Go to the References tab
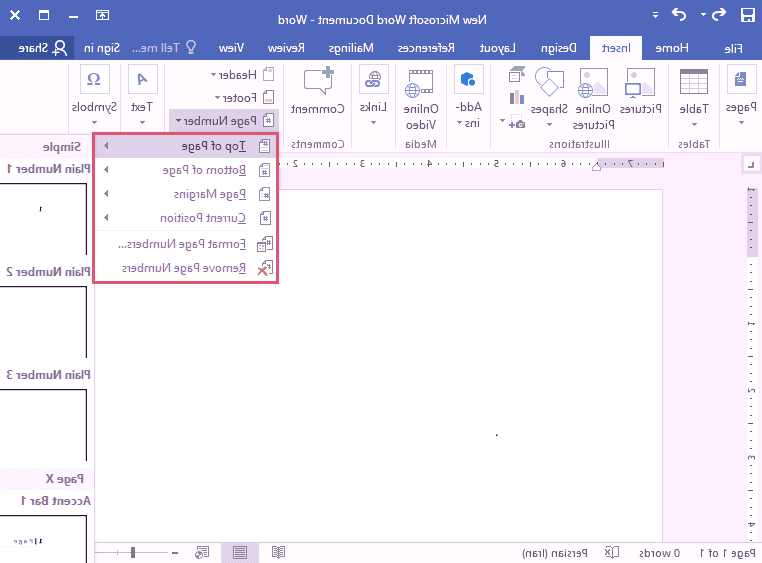762x563 pixels. (x=426, y=48)
